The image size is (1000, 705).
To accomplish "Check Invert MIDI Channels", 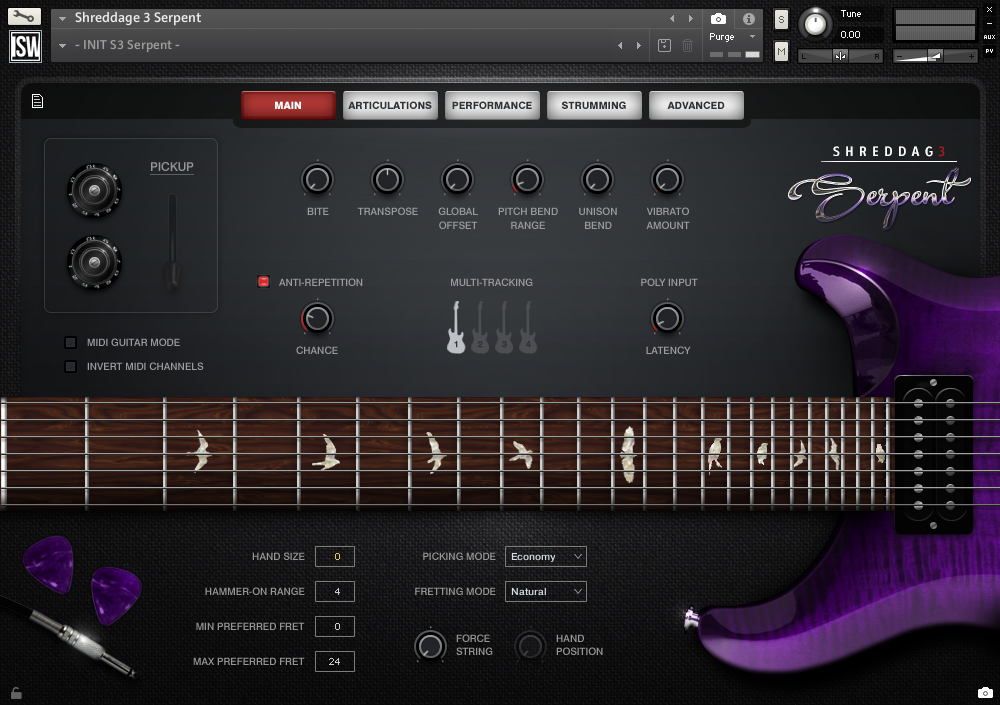I will (70, 366).
